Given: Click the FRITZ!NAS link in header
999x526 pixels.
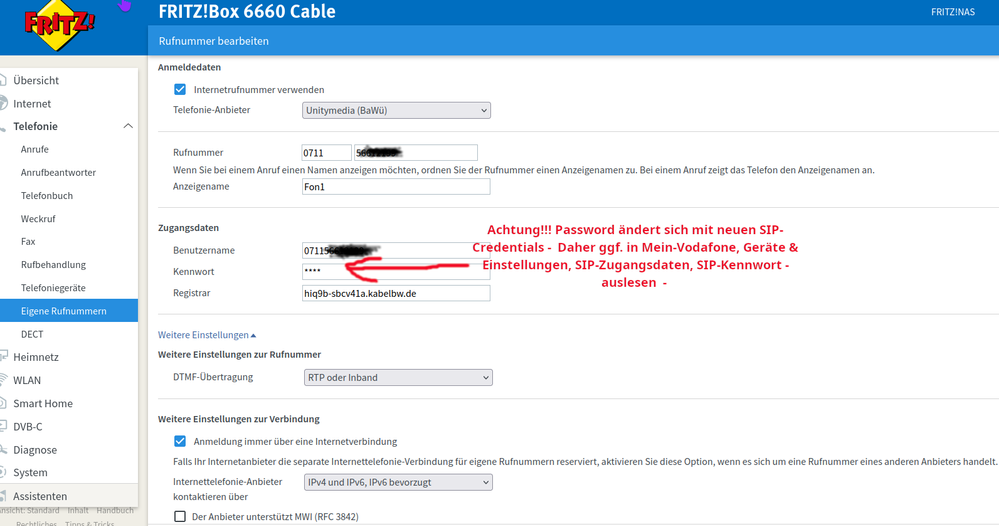Looking at the screenshot, I should tap(952, 11).
